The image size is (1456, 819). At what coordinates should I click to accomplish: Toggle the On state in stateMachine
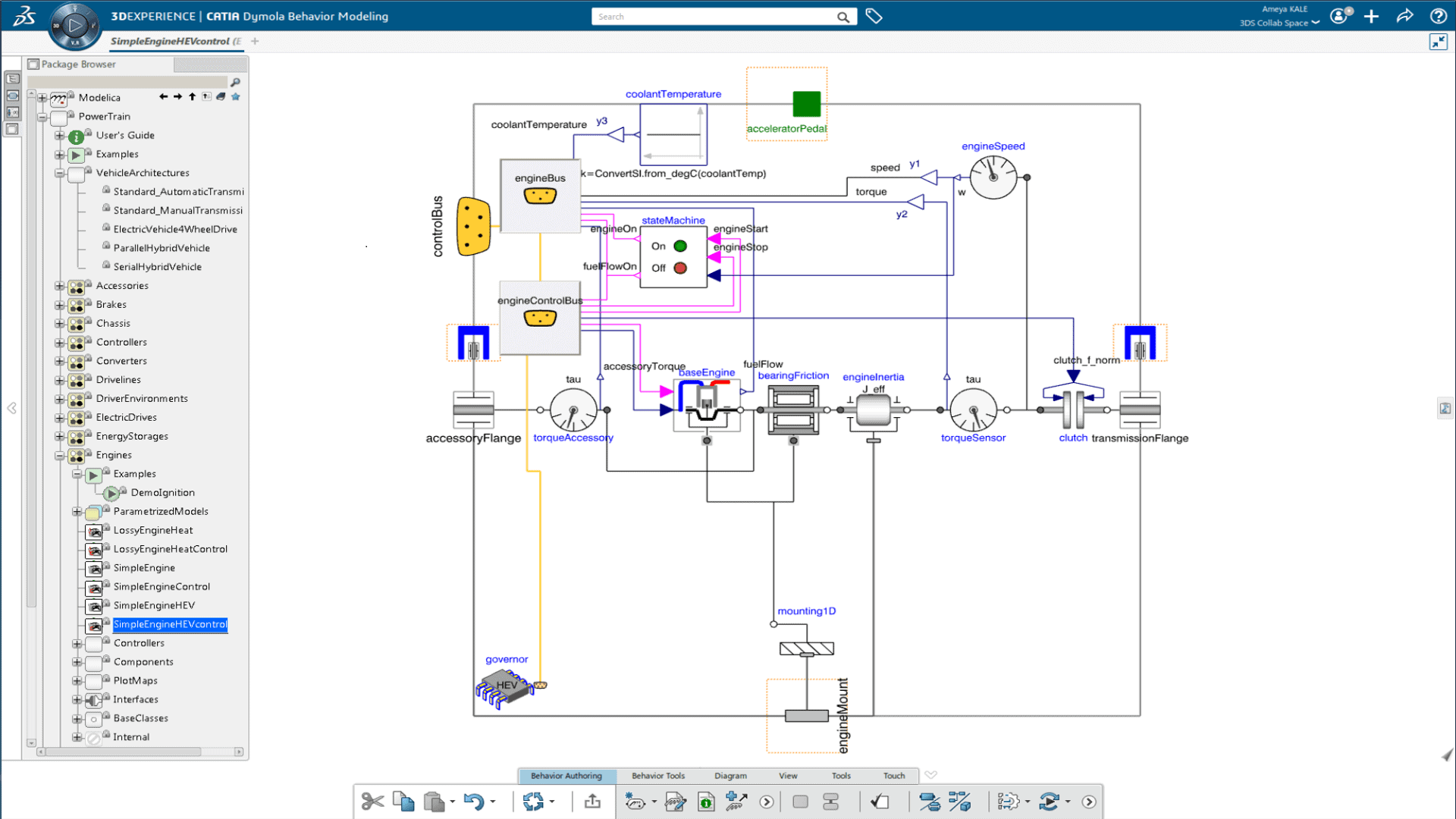(679, 247)
